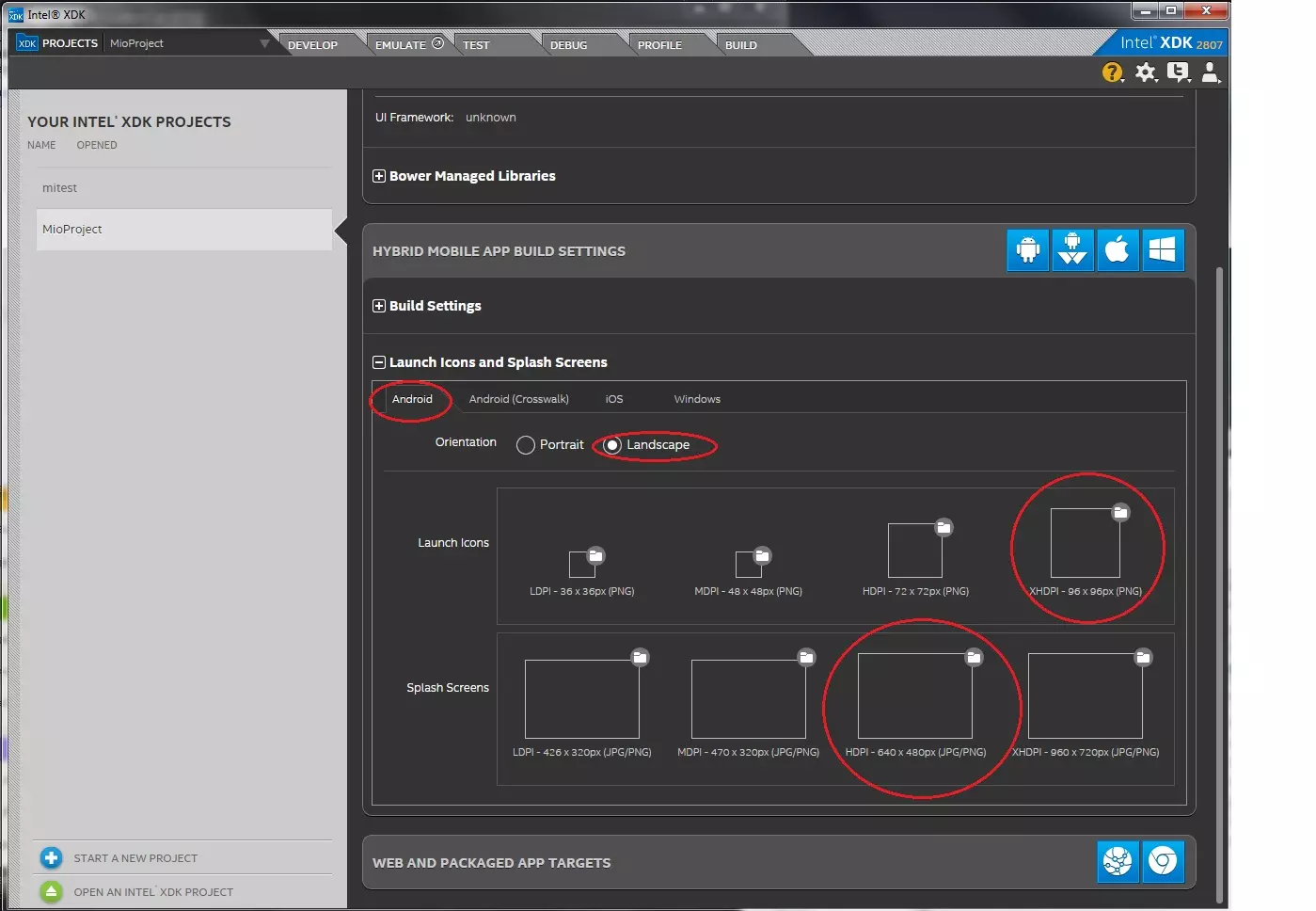Select the Android icons tab
The image size is (1316, 911).
pyautogui.click(x=412, y=399)
